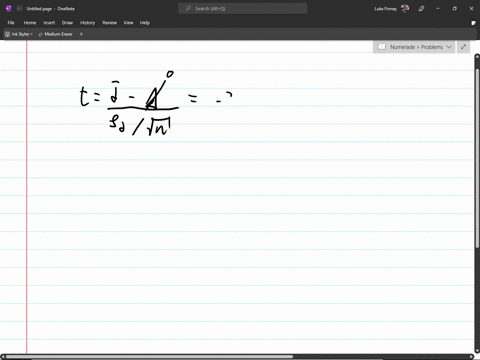Click the left arrow of the horizontal scrollbar
The image size is (480, 360).
(x=3, y=357)
